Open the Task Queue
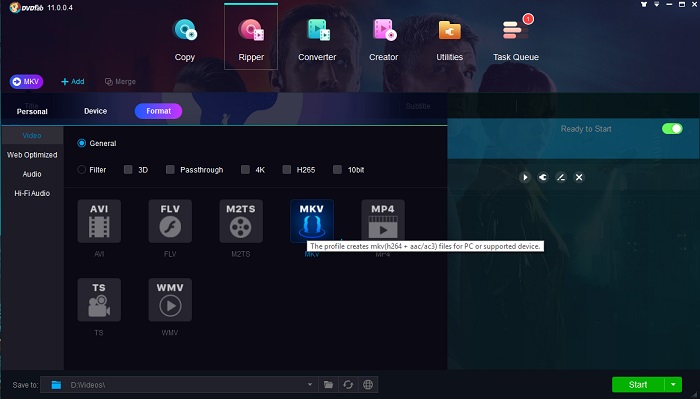 click(516, 39)
